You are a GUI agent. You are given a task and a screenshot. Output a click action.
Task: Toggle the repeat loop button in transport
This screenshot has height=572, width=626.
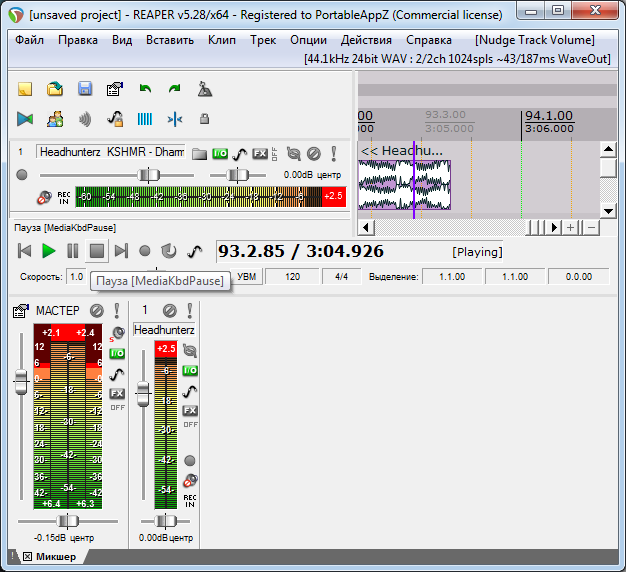point(168,251)
